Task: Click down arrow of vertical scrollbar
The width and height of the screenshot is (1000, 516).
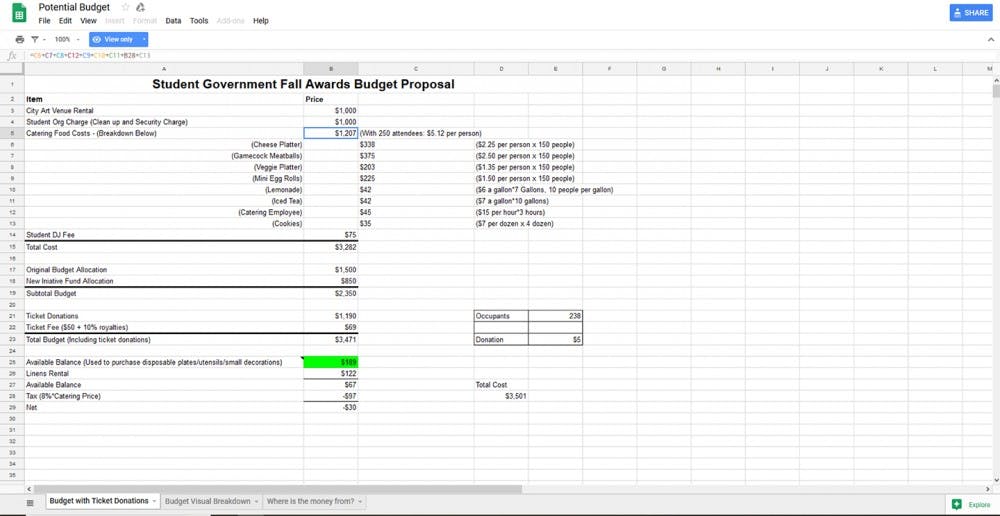Action: pyautogui.click(x=996, y=480)
